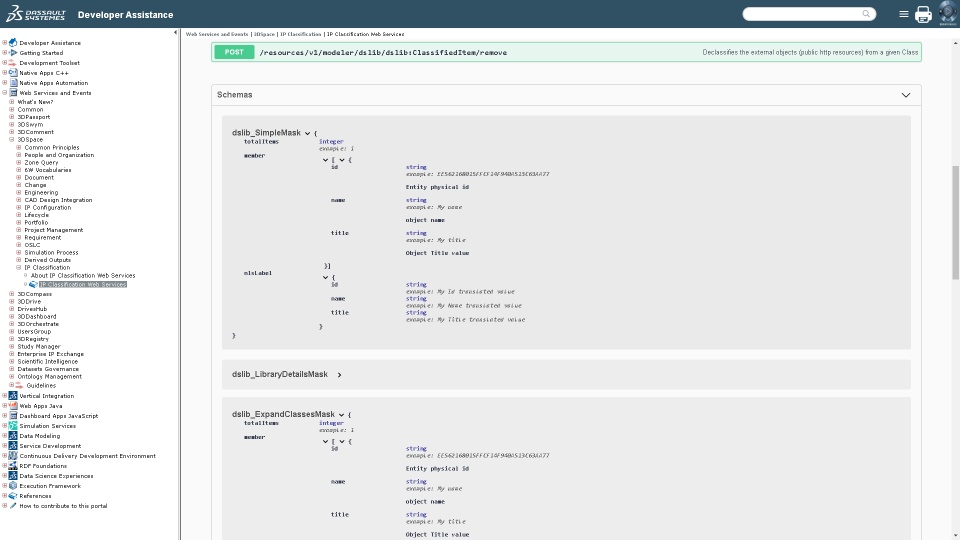The image size is (960, 540).
Task: Expand the Lifecycle tree node
Action: [19, 215]
